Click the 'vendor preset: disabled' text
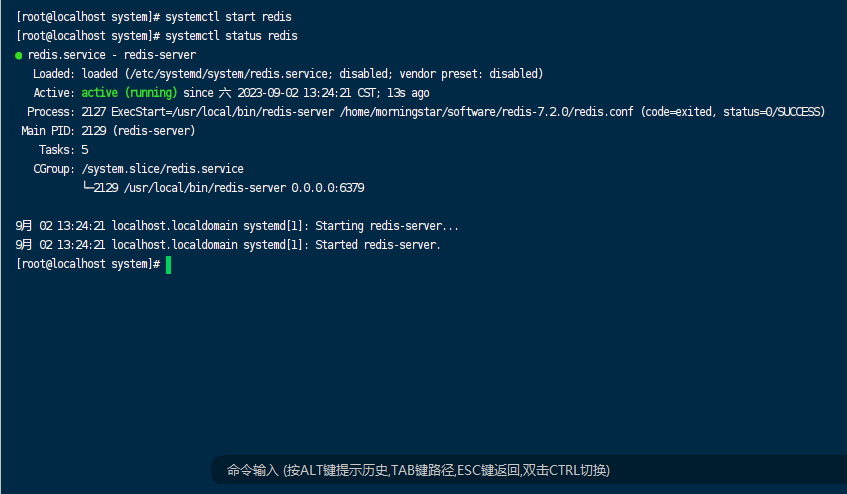 [x=469, y=74]
